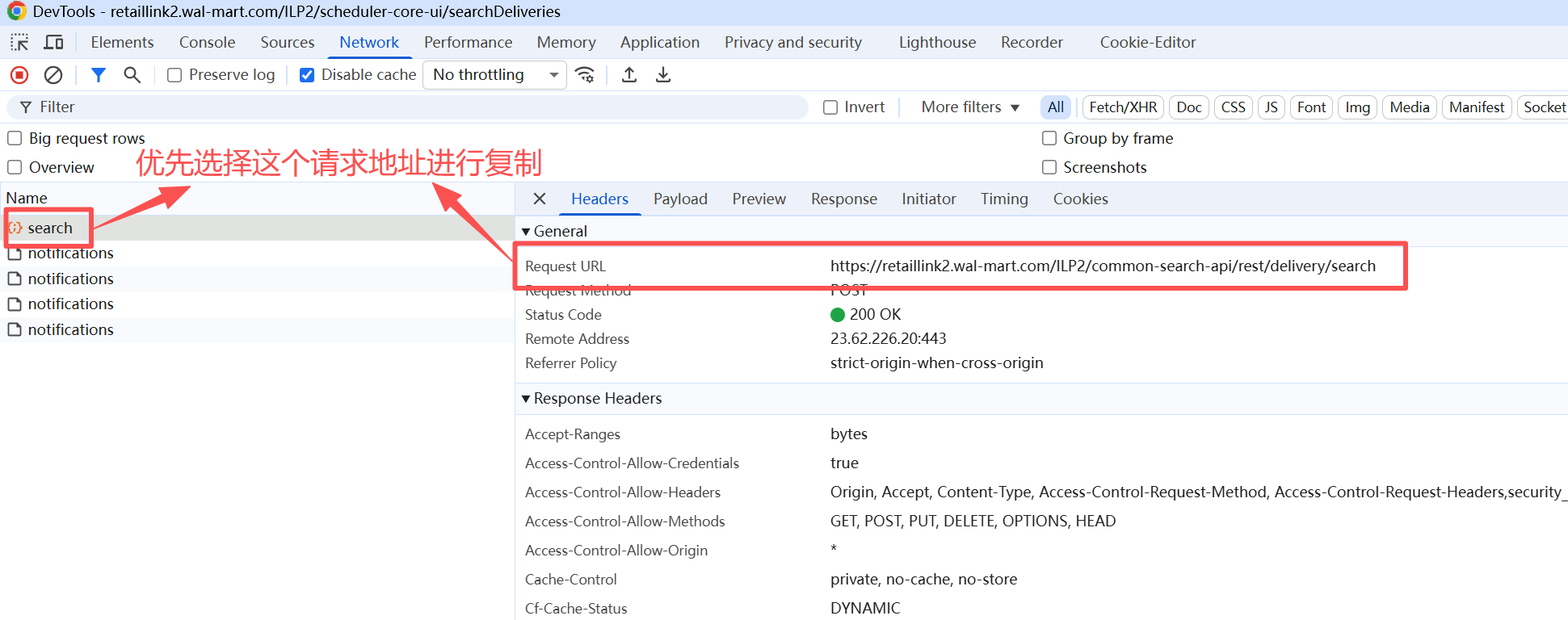Expand the More filters dropdown
The height and width of the screenshot is (620, 1568).
(x=970, y=107)
